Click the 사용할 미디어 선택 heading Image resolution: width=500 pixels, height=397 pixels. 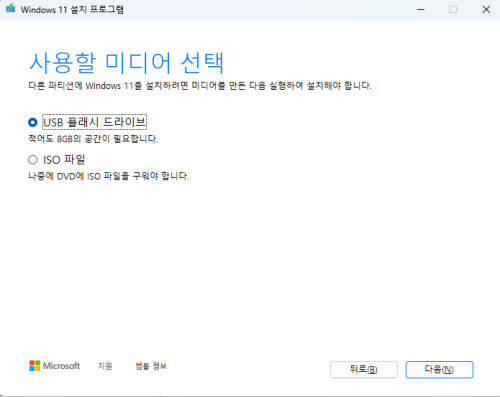(126, 63)
